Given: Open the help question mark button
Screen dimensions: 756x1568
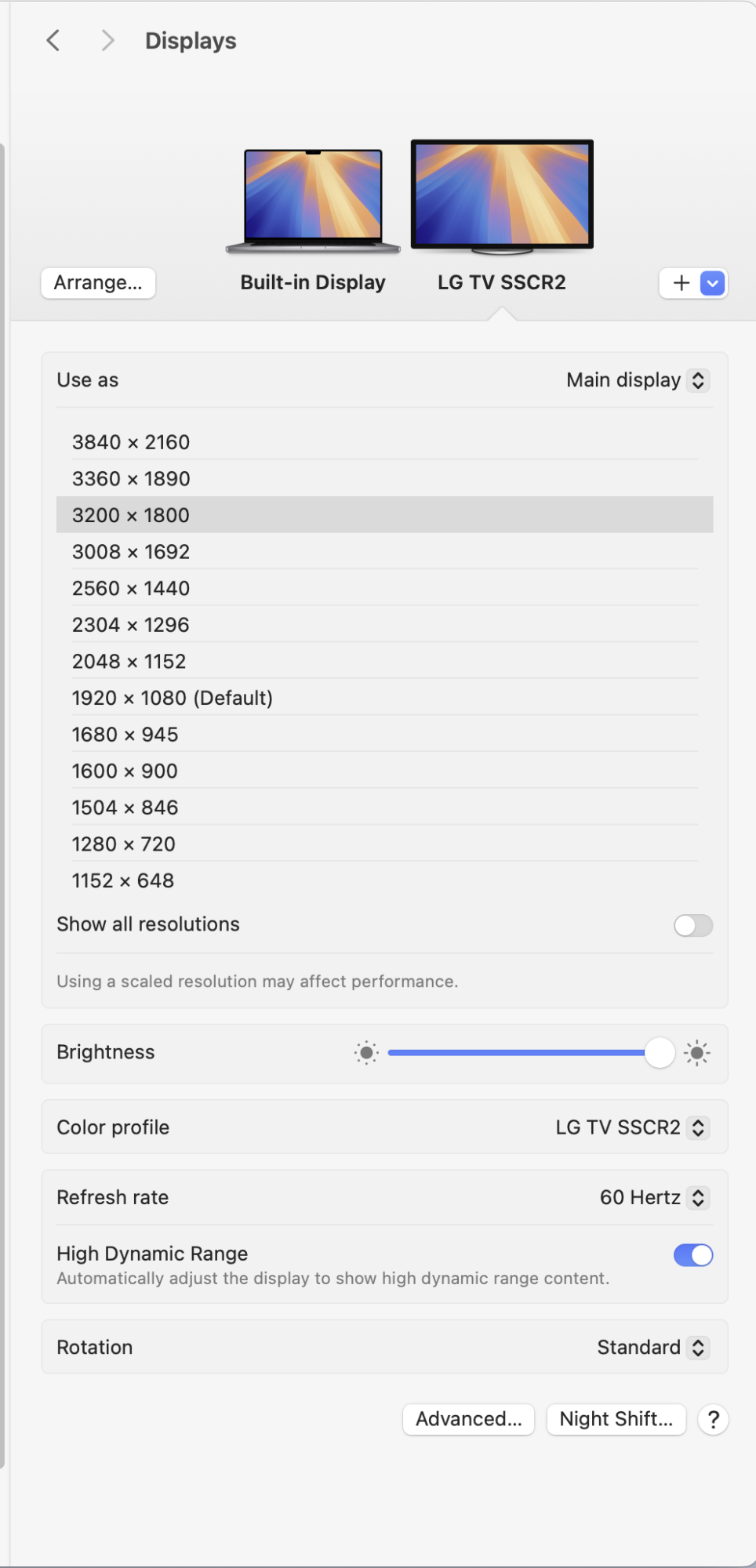Looking at the screenshot, I should [x=713, y=1419].
